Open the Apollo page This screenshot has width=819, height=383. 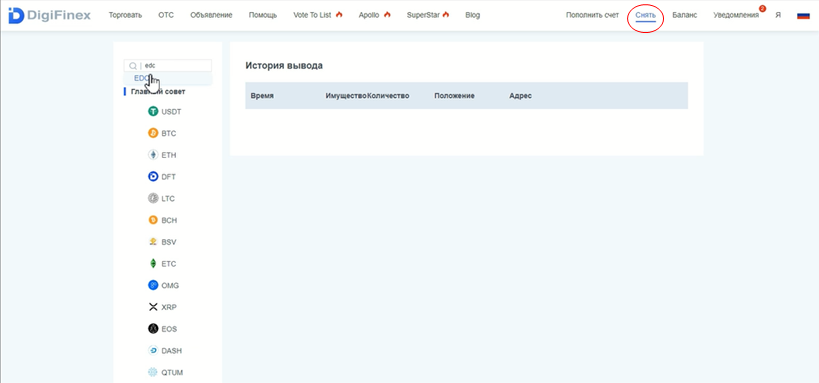click(369, 15)
